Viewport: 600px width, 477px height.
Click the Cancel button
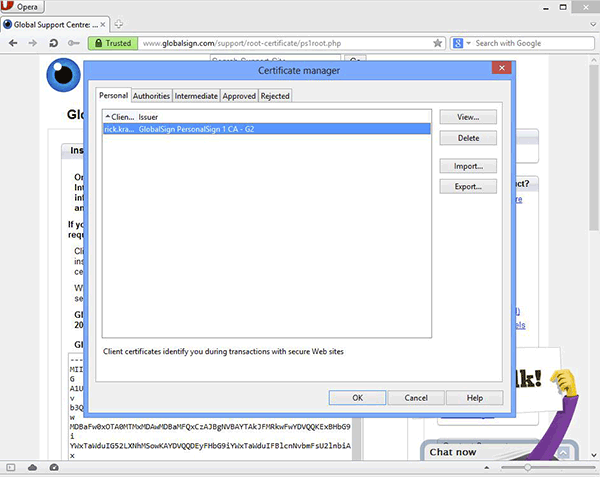(x=416, y=398)
